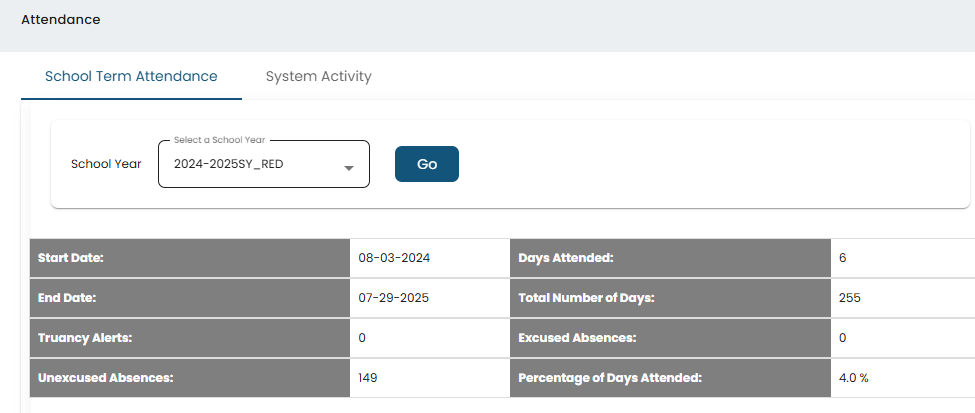This screenshot has width=975, height=413.
Task: Click the school year dropdown arrow
Action: coord(349,168)
